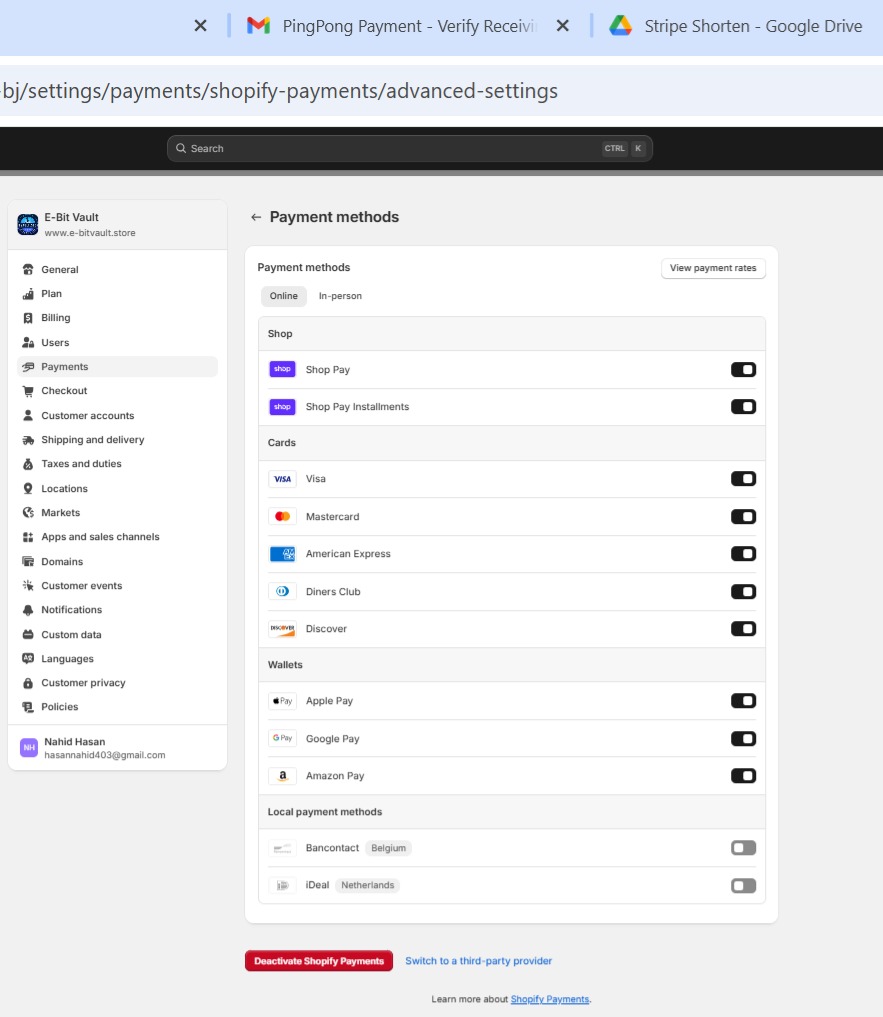Viewport: 883px width, 1017px height.
Task: Disable the Diners Club toggle
Action: [744, 592]
